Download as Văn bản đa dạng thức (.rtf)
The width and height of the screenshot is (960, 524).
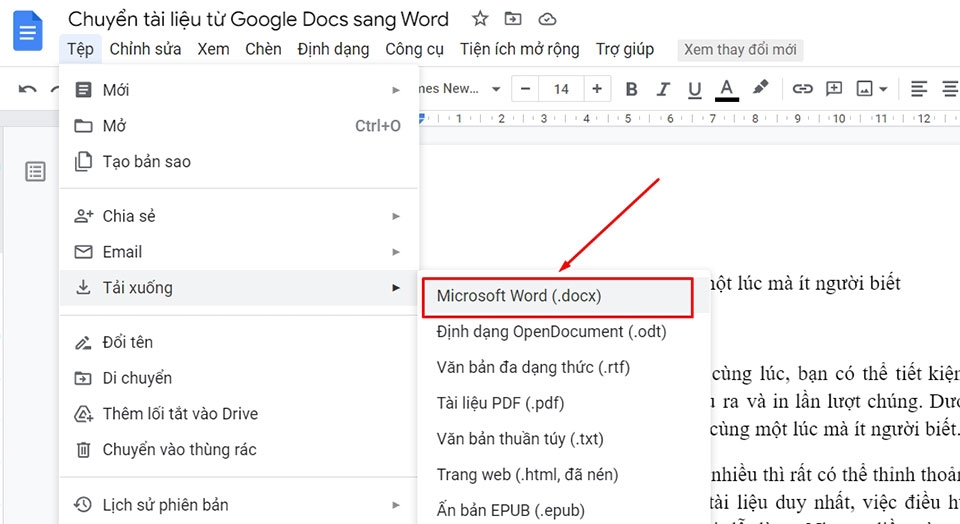(x=564, y=367)
